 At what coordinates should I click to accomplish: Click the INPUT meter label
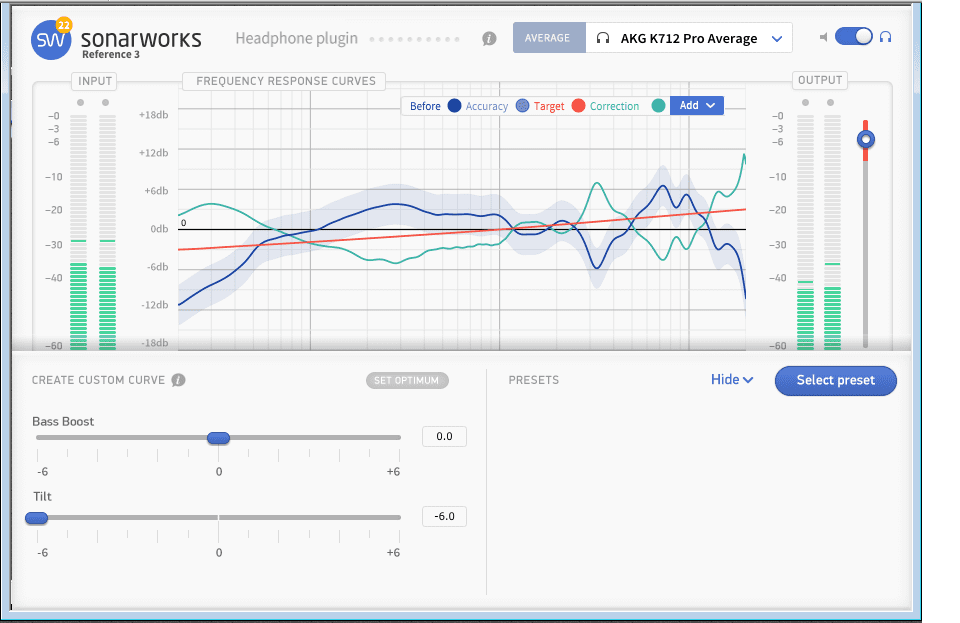pos(95,81)
